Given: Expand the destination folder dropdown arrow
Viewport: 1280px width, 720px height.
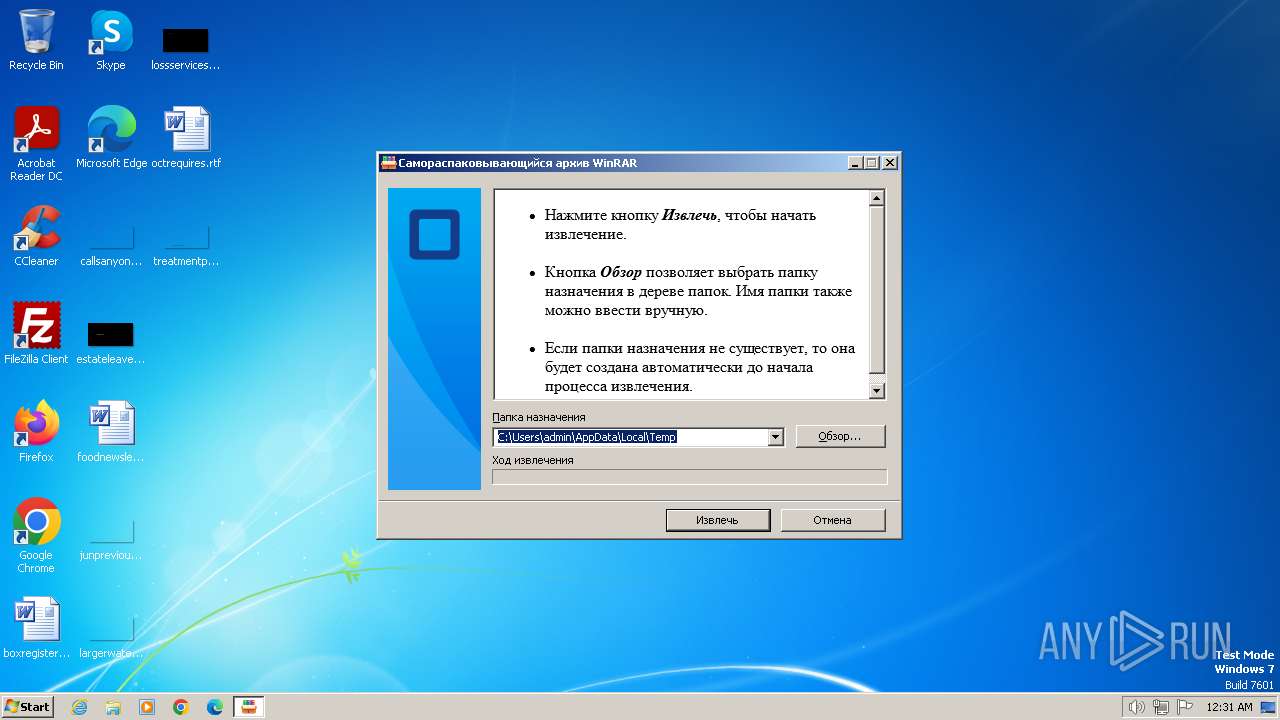Looking at the screenshot, I should pyautogui.click(x=775, y=437).
